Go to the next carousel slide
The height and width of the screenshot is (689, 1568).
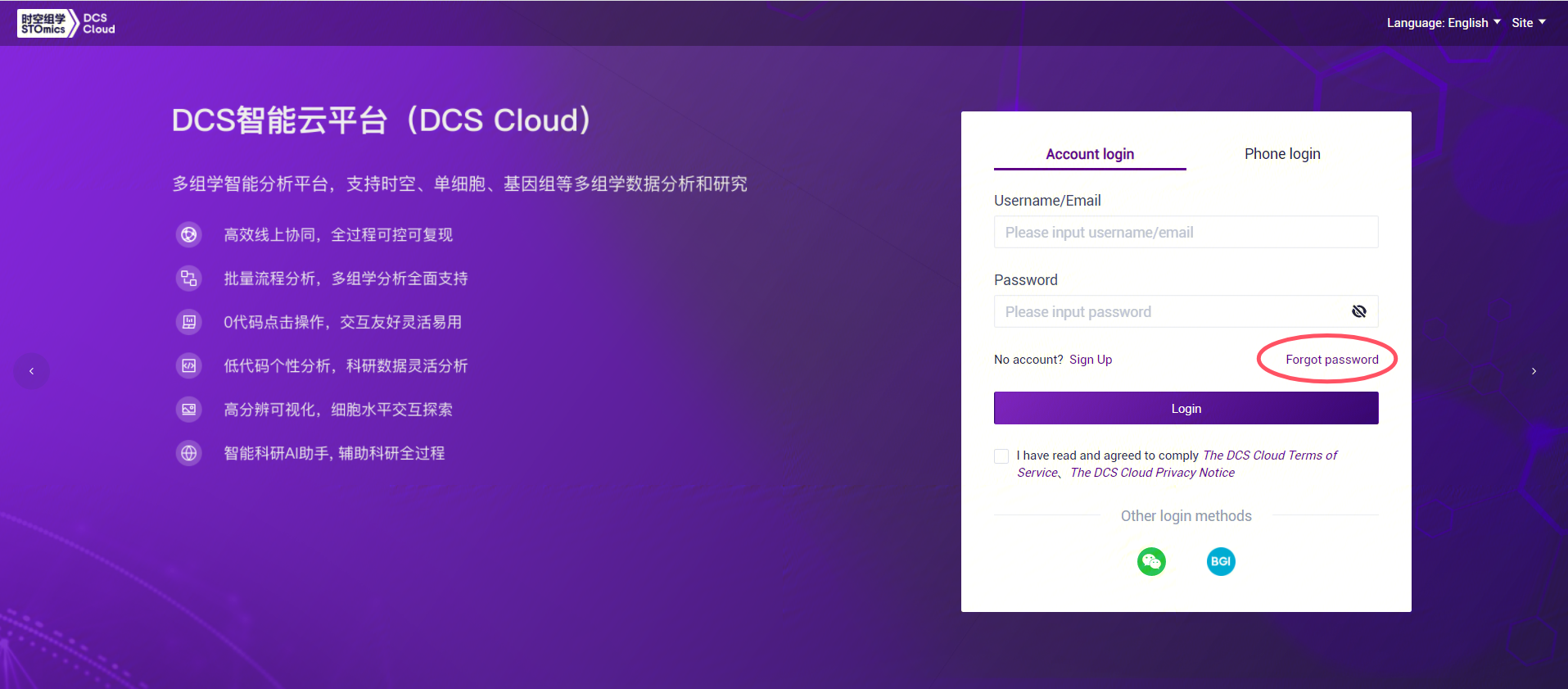(x=1534, y=371)
